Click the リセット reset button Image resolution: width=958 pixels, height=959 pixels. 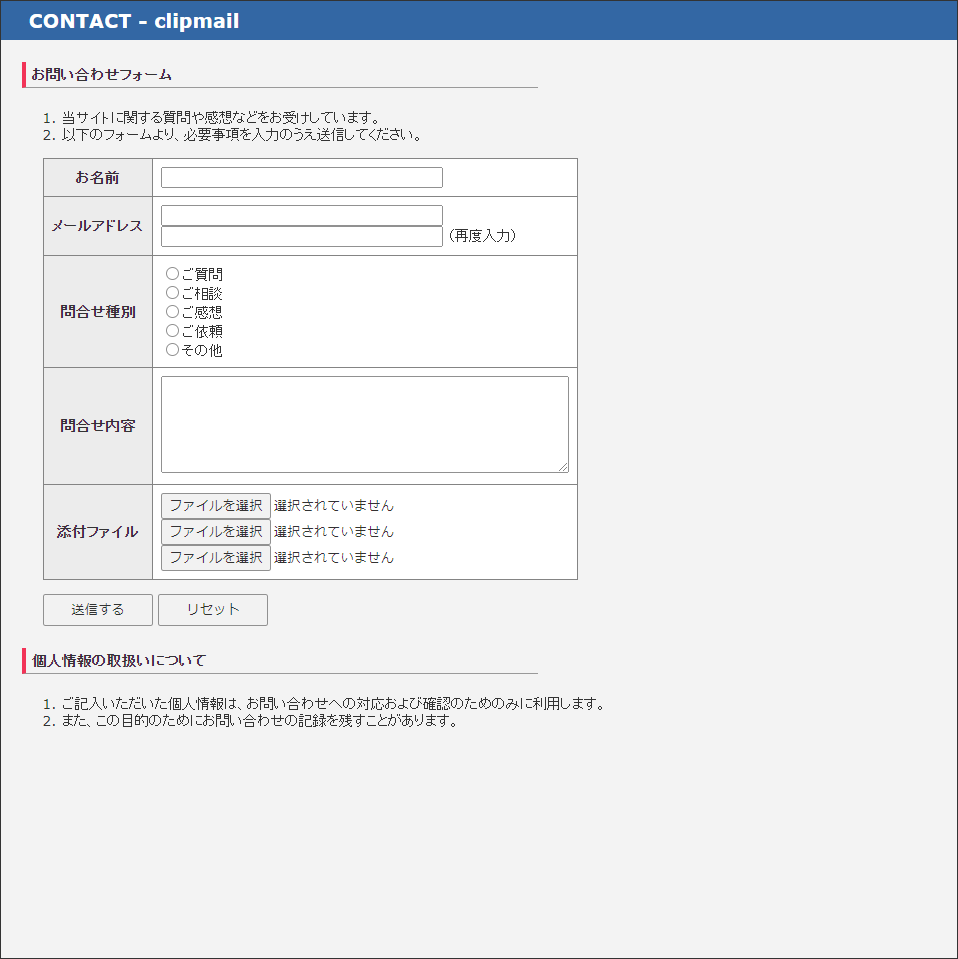point(212,609)
